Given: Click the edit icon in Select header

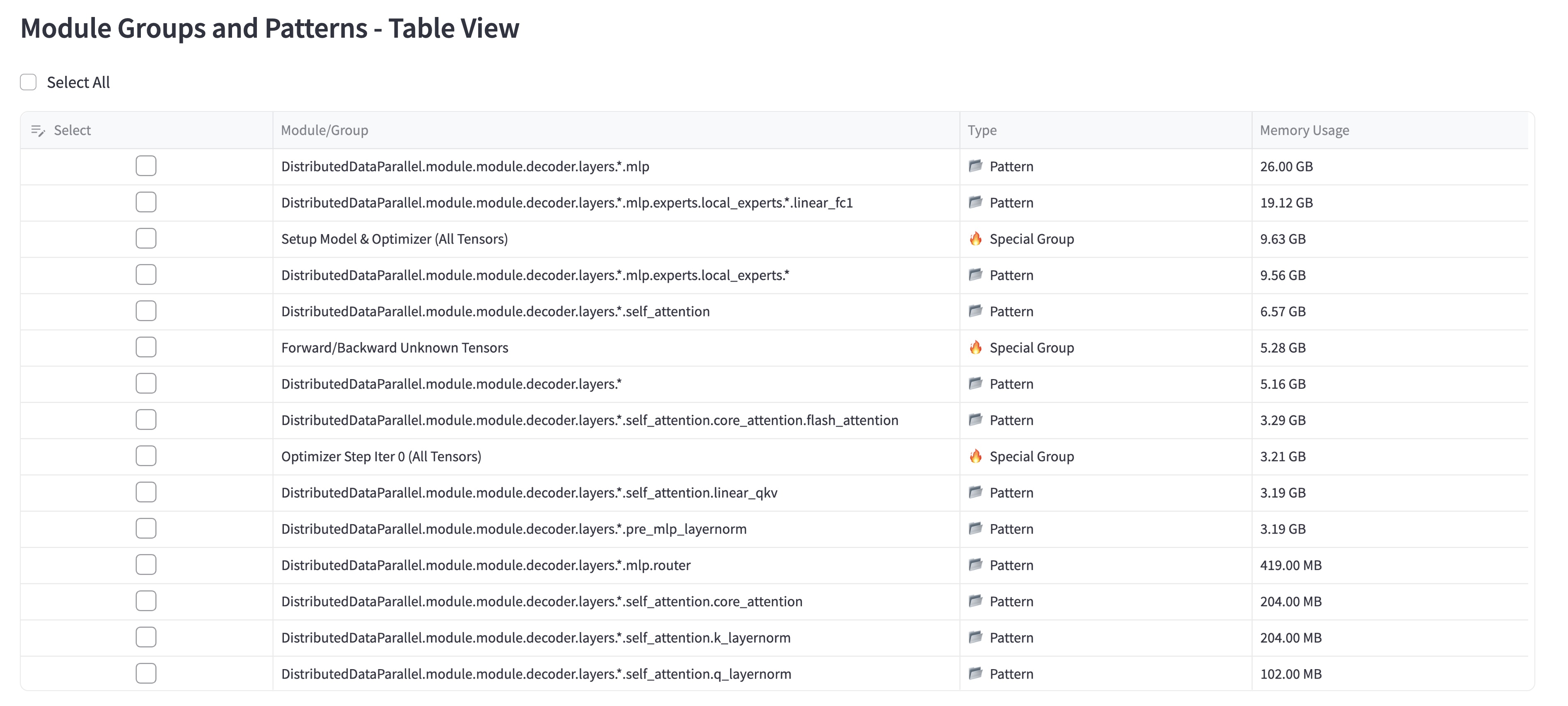Looking at the screenshot, I should coord(38,130).
